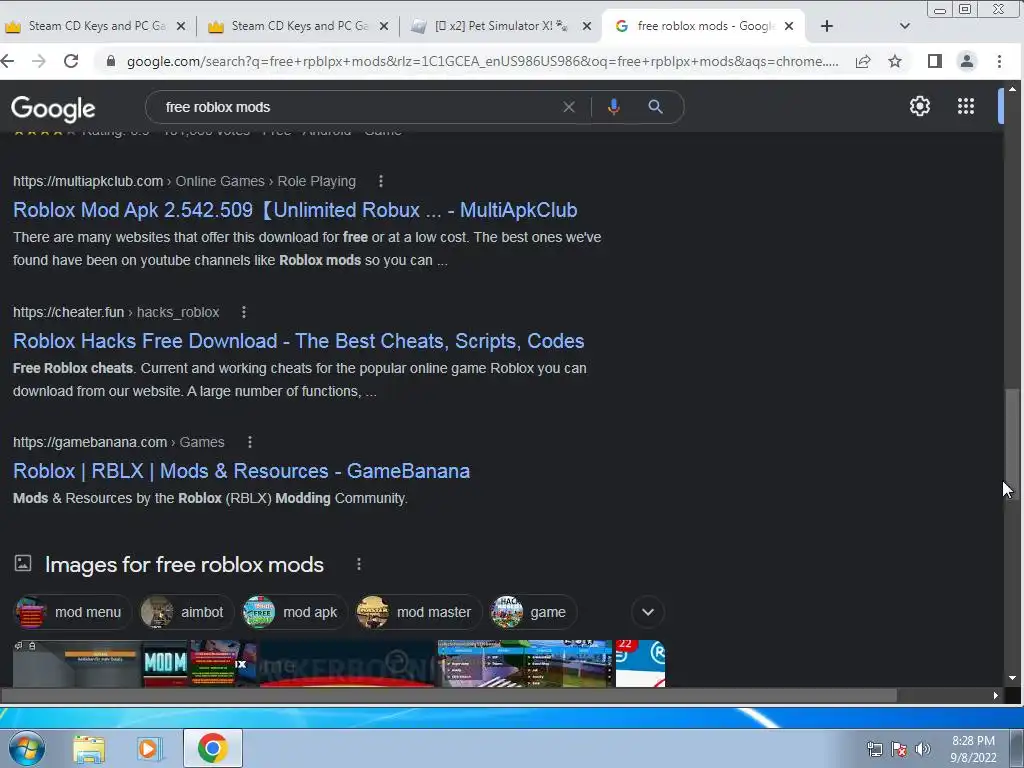Click the volume speaker tray icon
Image resolution: width=1024 pixels, height=768 pixels.
pyautogui.click(x=922, y=749)
